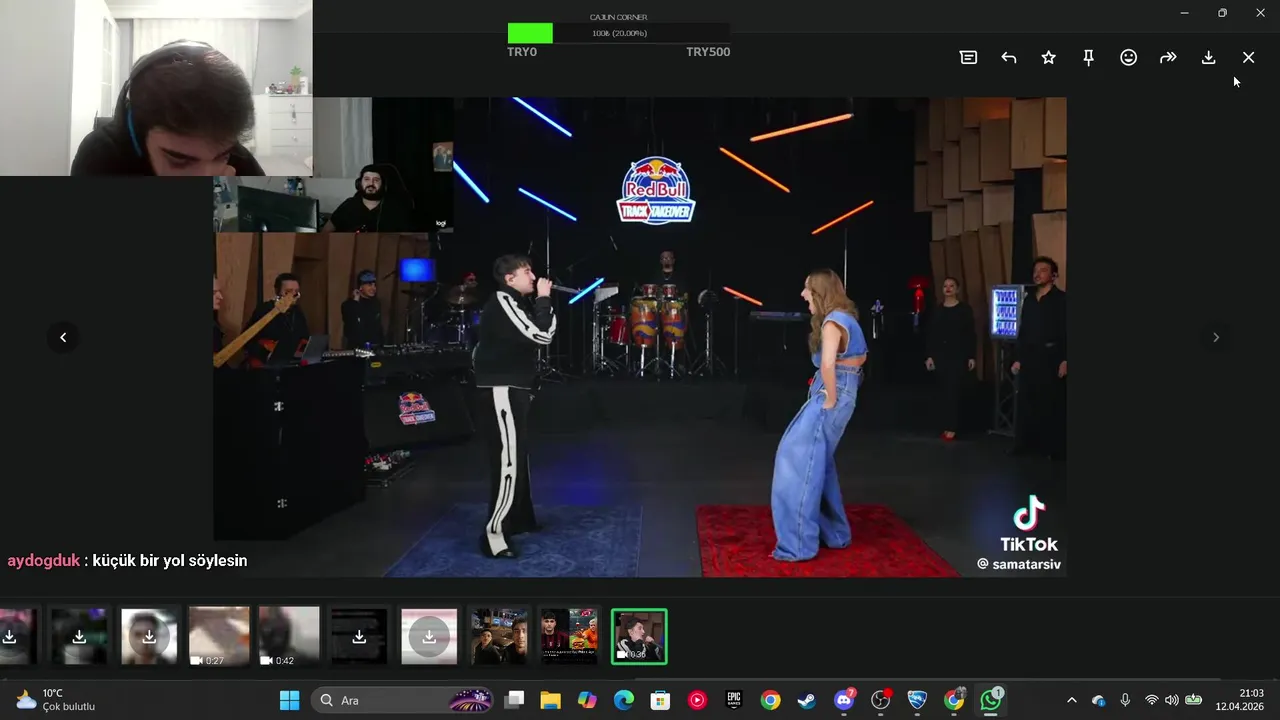Open Microsoft Store from the taskbar
The image size is (1280, 720).
click(x=660, y=700)
